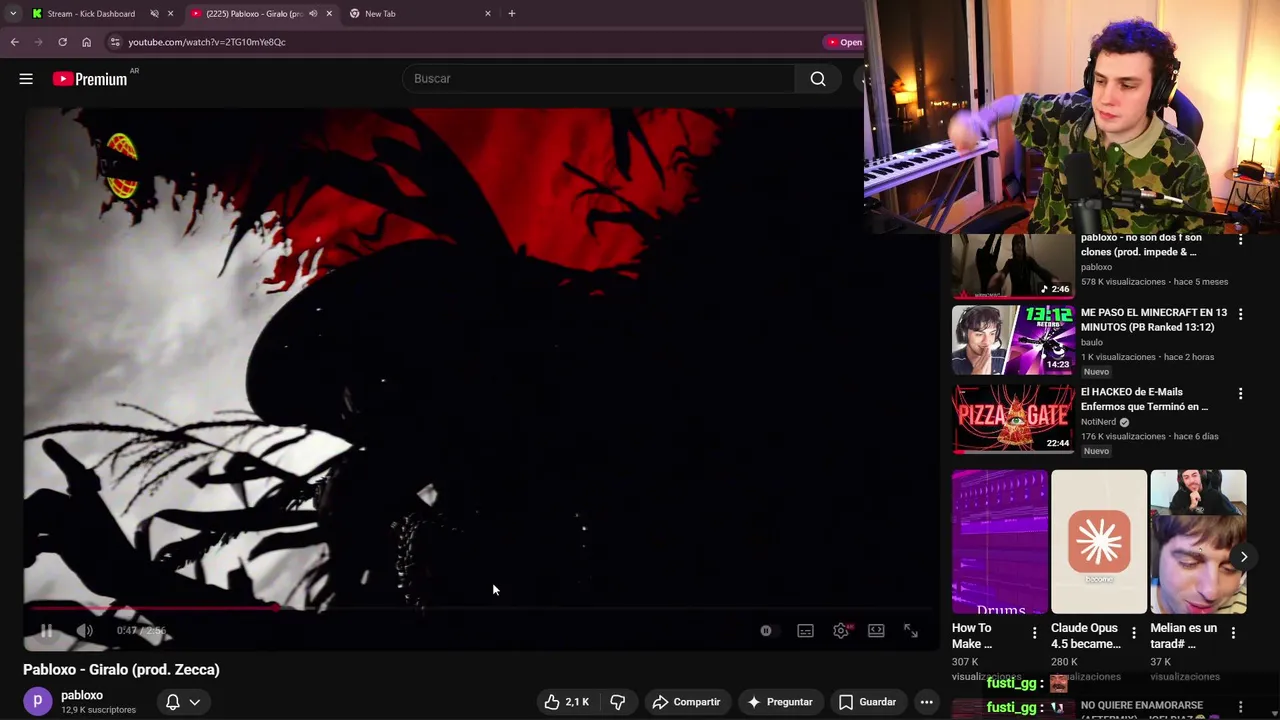Unmute the Kick Dashboard tab audio
The height and width of the screenshot is (720, 1280).
[154, 14]
